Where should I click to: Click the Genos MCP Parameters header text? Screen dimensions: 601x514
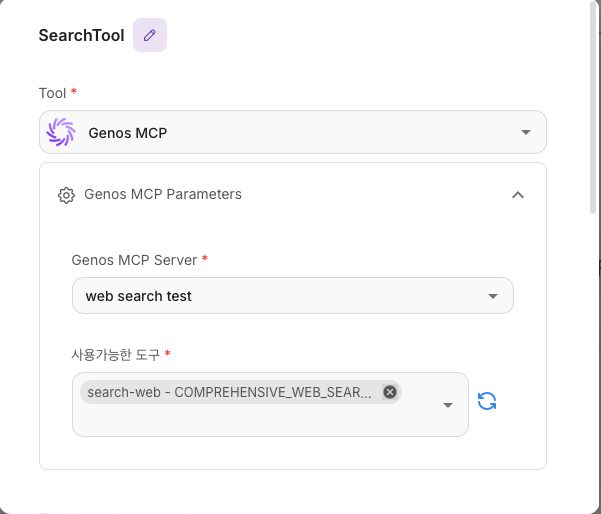163,194
